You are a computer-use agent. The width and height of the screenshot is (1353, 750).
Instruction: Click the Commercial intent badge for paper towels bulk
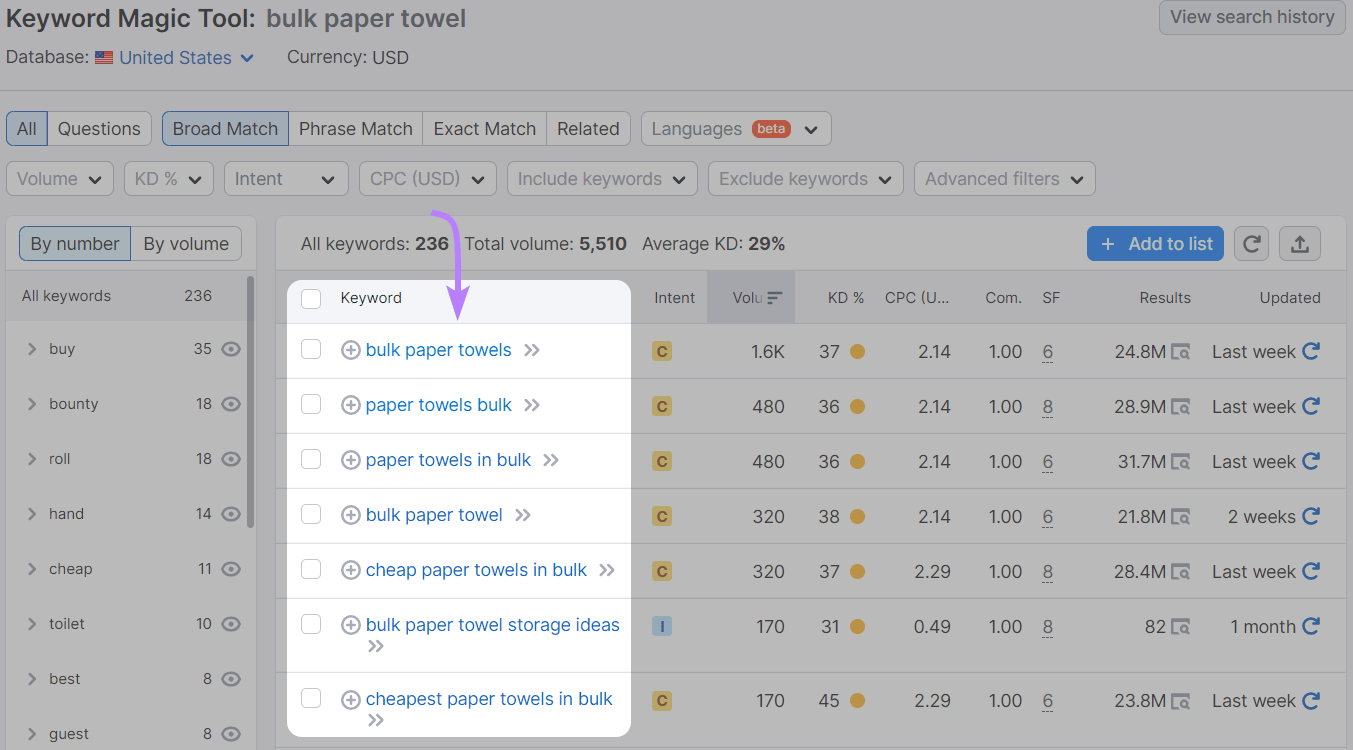point(661,406)
